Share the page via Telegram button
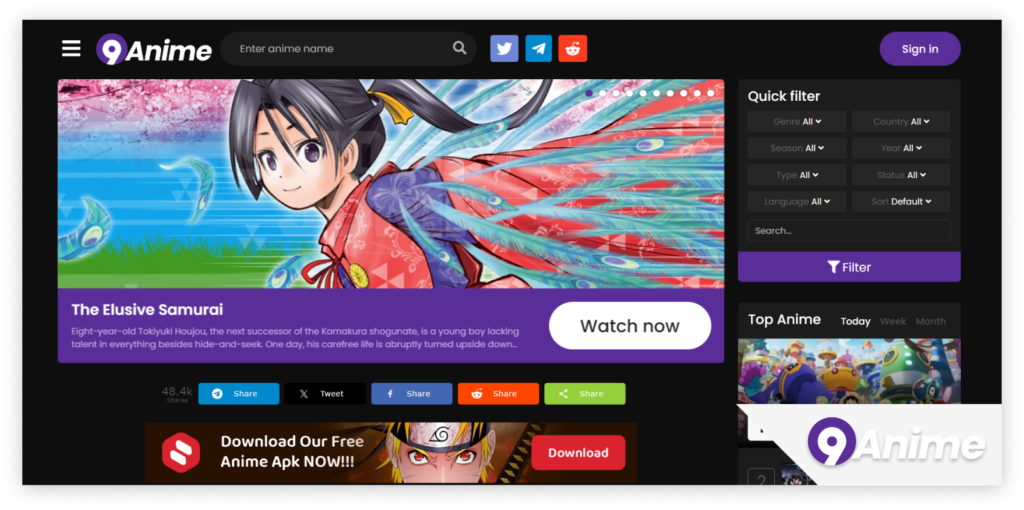Screen dimensions: 1024x510 [x=239, y=394]
